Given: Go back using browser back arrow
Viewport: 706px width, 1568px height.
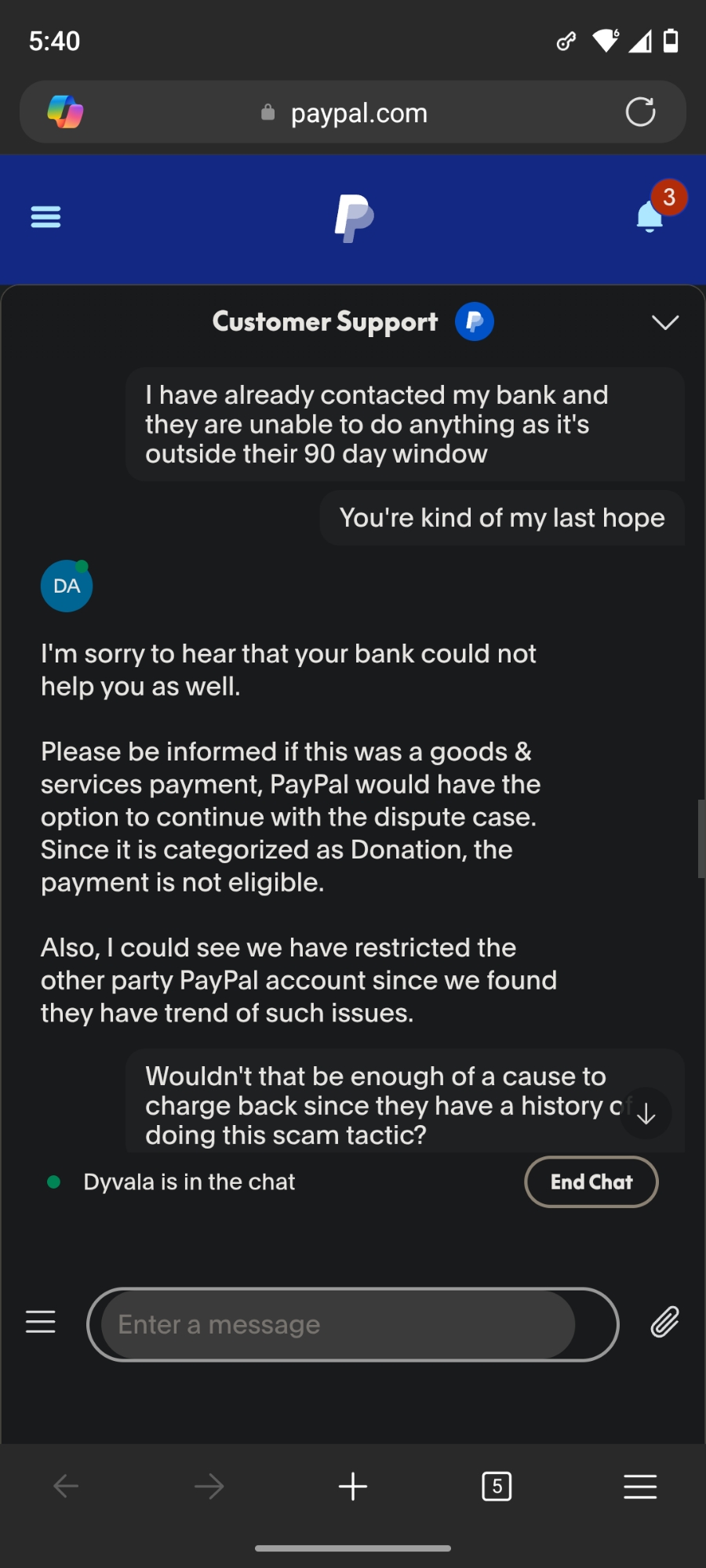Looking at the screenshot, I should click(x=66, y=1486).
